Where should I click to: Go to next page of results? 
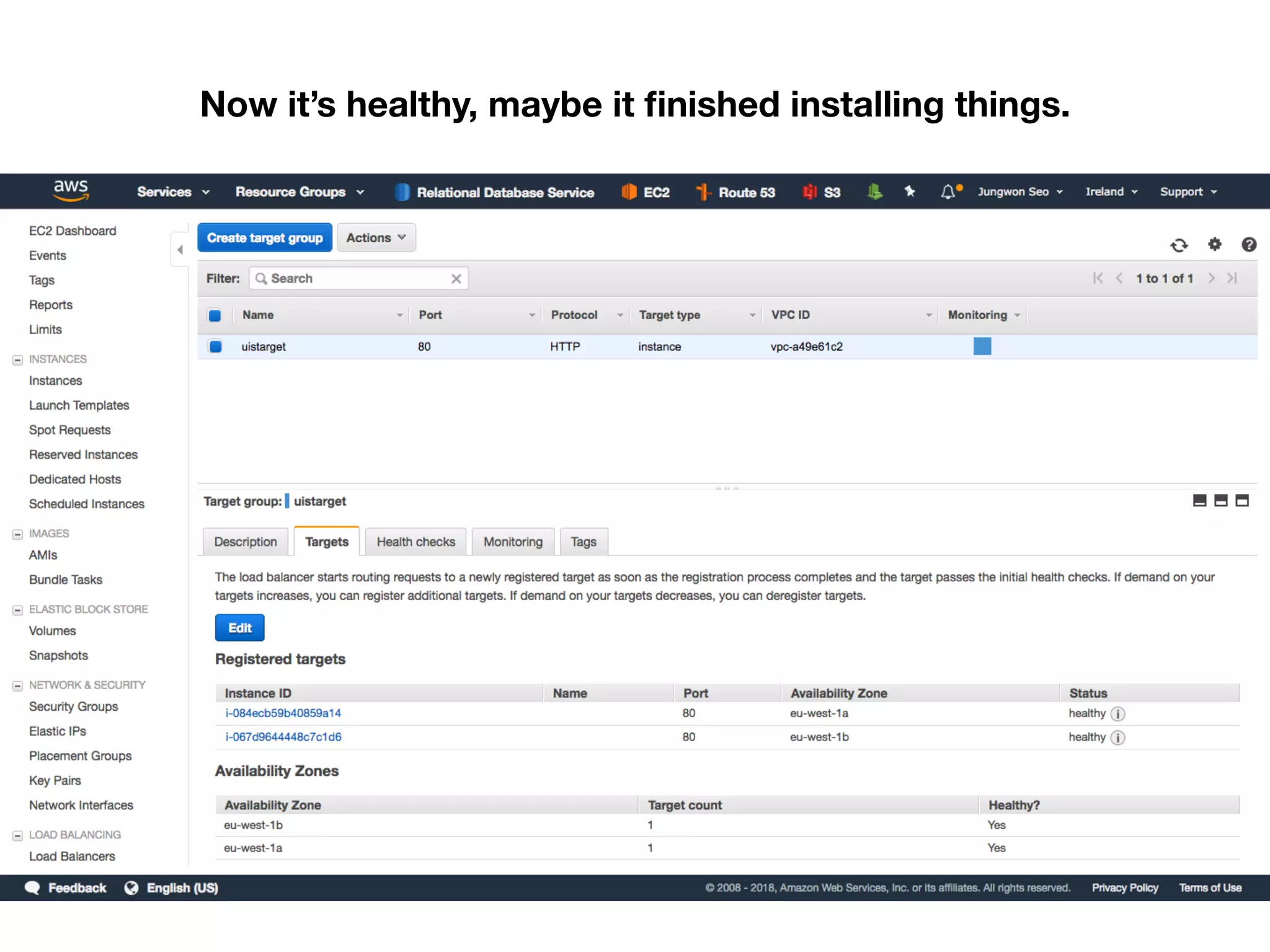click(x=1211, y=278)
